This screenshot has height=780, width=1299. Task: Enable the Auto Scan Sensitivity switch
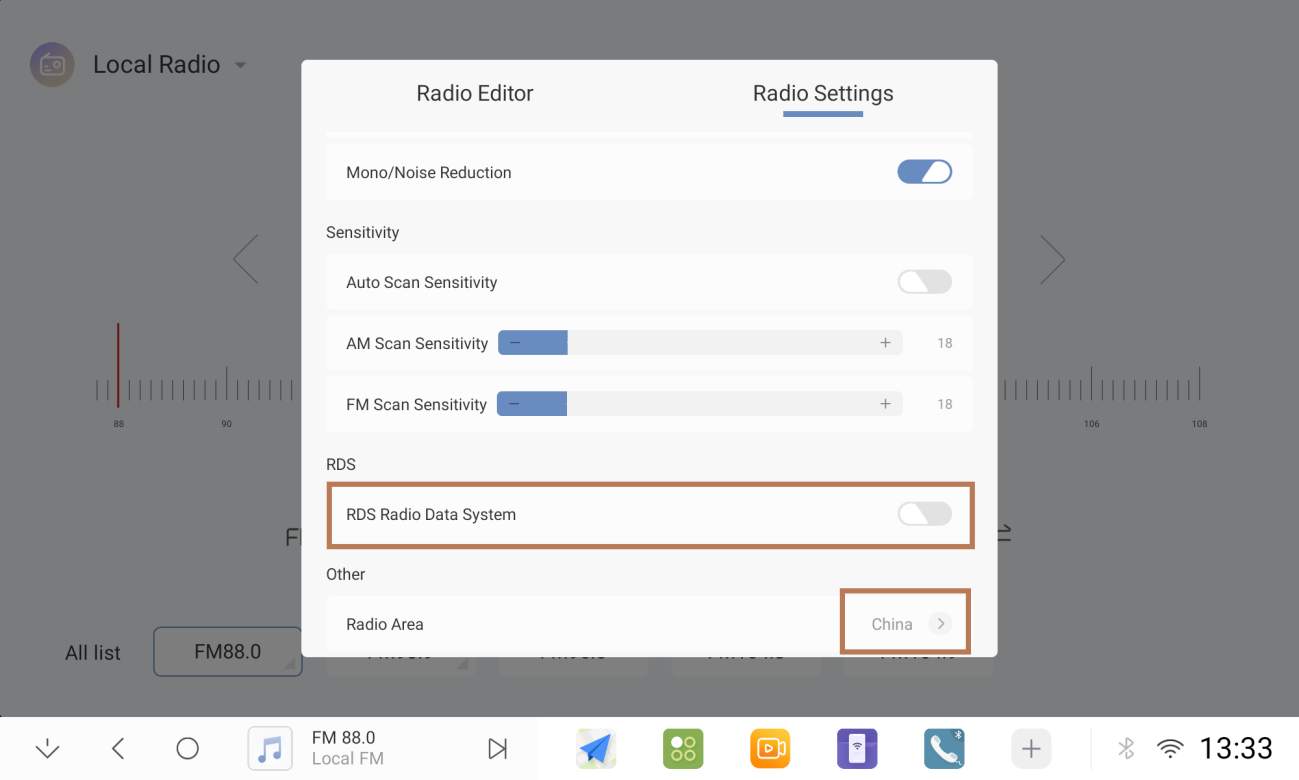click(x=924, y=282)
